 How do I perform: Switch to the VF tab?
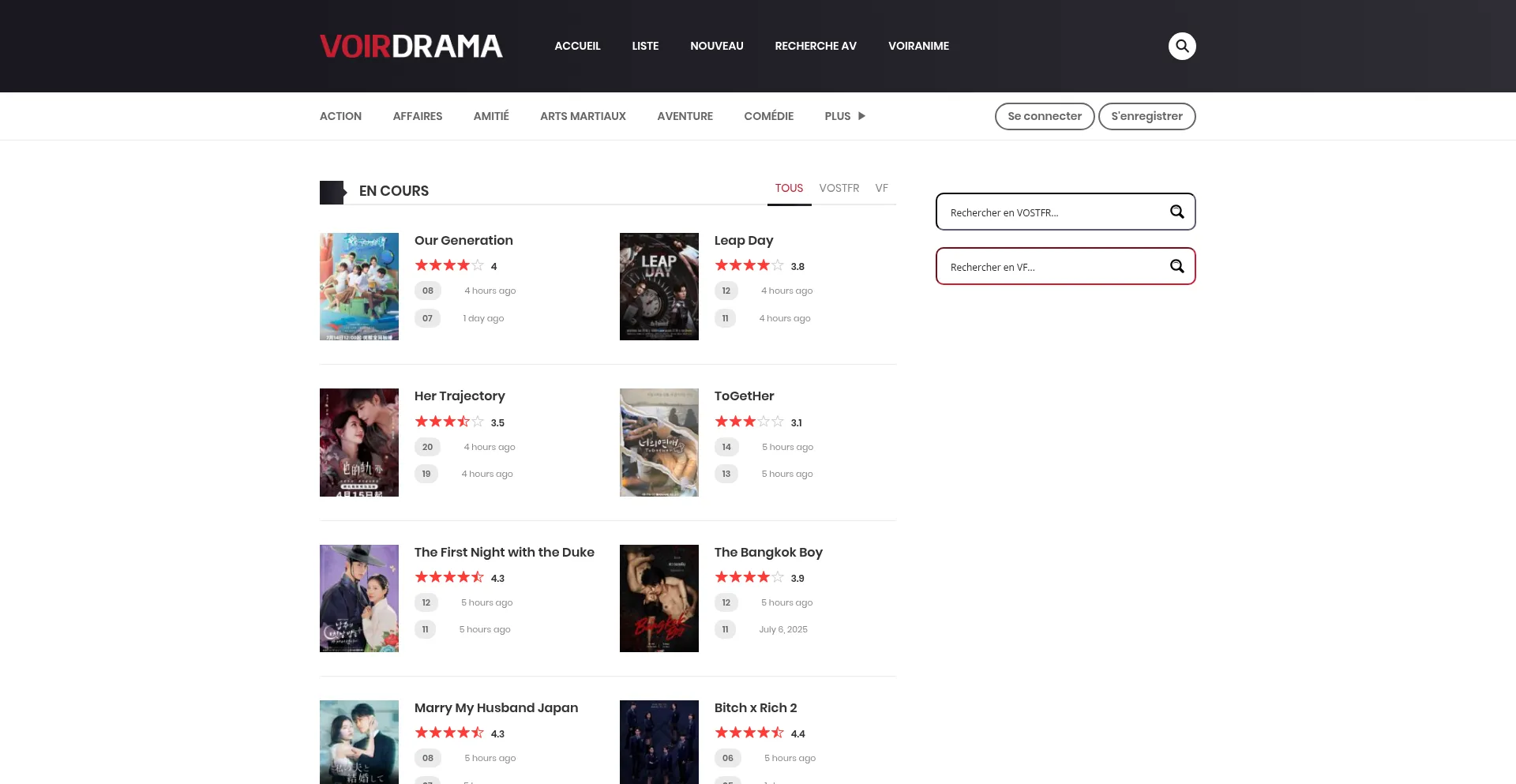(x=881, y=188)
